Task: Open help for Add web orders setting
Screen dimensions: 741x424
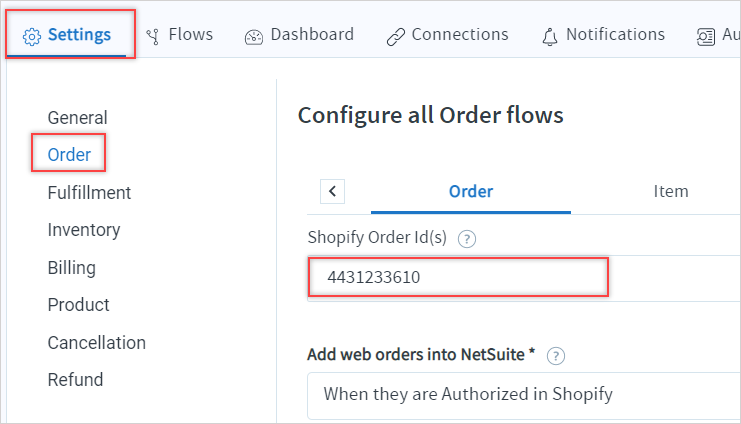Action: click(x=556, y=356)
